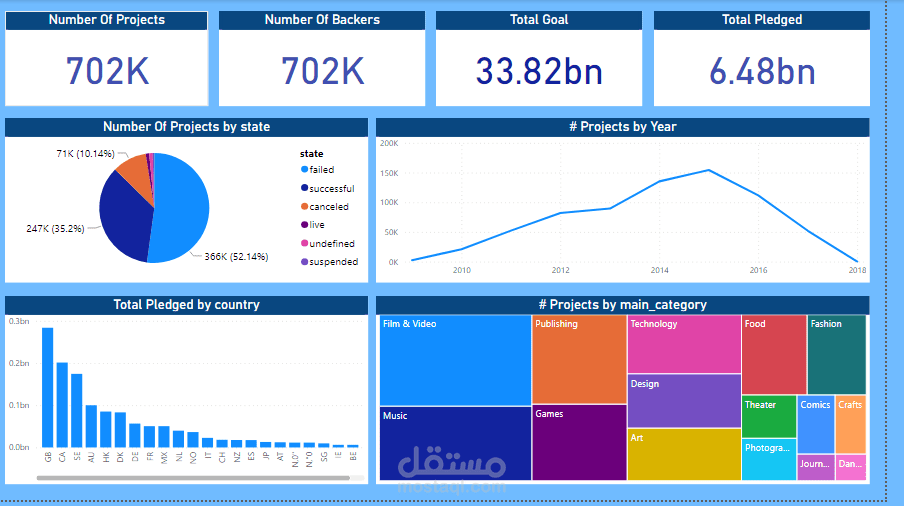
Task: Select the Publishing treemap tile
Action: click(x=579, y=358)
